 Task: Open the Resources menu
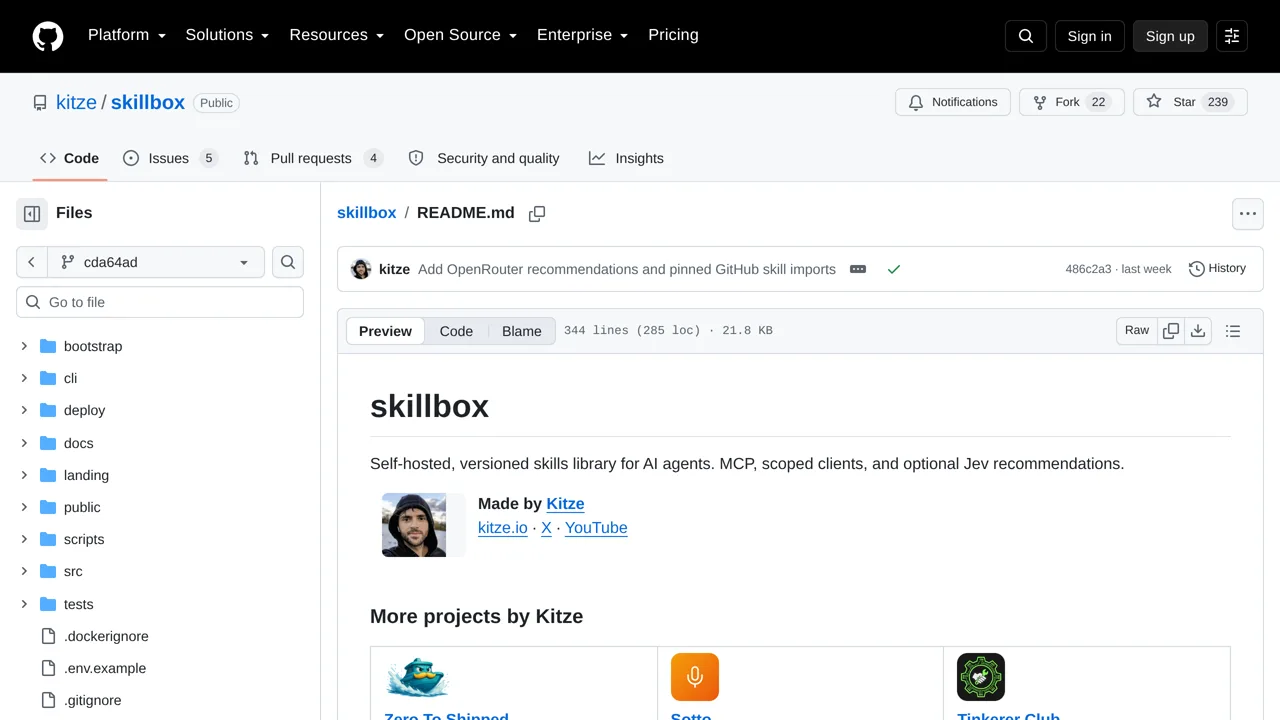pos(337,35)
